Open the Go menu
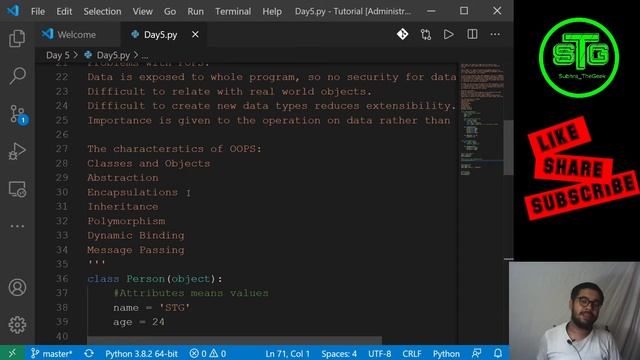 pos(170,11)
